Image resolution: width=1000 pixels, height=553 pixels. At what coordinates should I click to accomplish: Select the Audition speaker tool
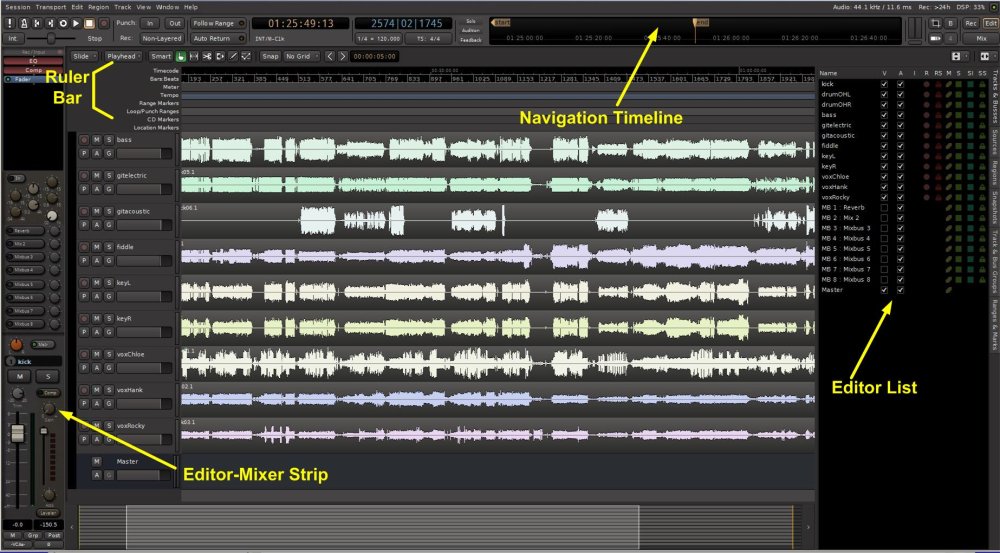pos(220,56)
